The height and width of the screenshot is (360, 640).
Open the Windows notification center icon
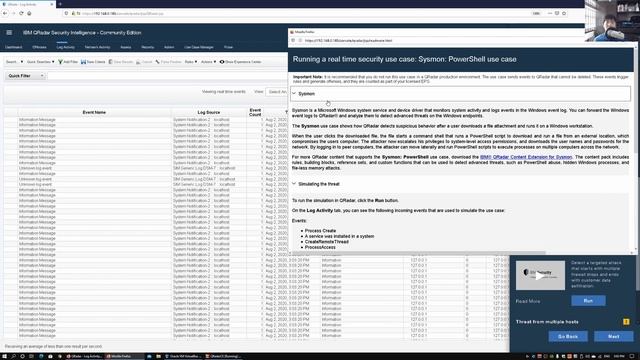(632, 356)
